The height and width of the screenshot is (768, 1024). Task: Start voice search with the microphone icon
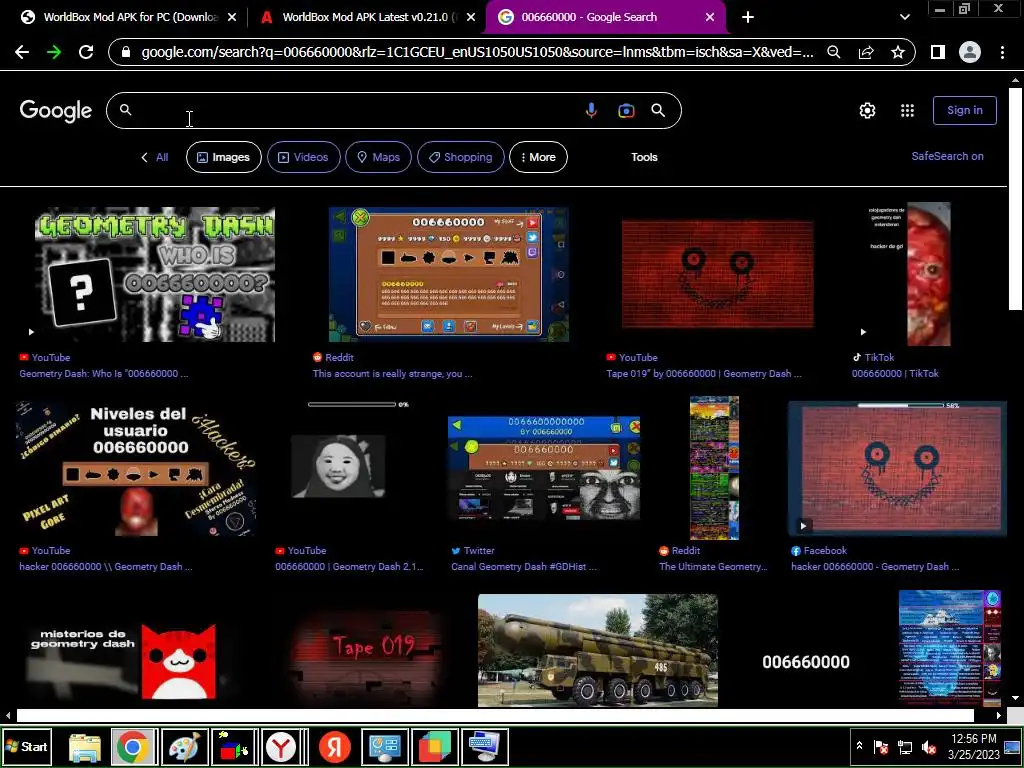(591, 110)
